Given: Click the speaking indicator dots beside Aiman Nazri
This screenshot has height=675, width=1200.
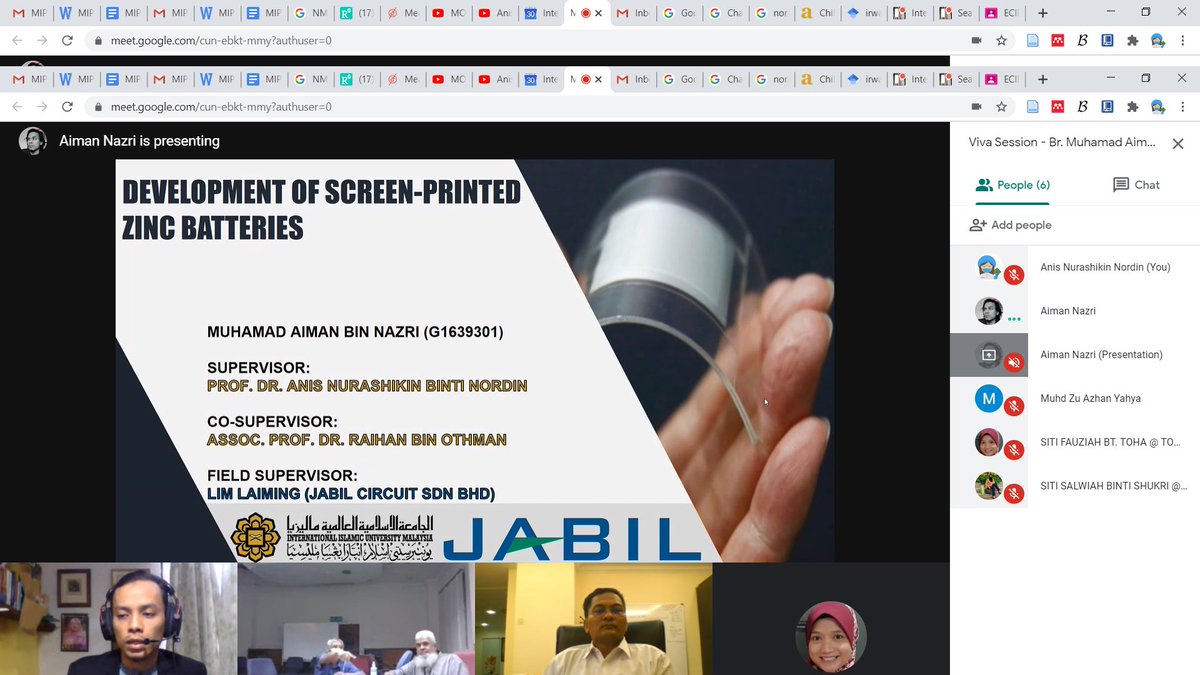Looking at the screenshot, I should coord(1014,319).
